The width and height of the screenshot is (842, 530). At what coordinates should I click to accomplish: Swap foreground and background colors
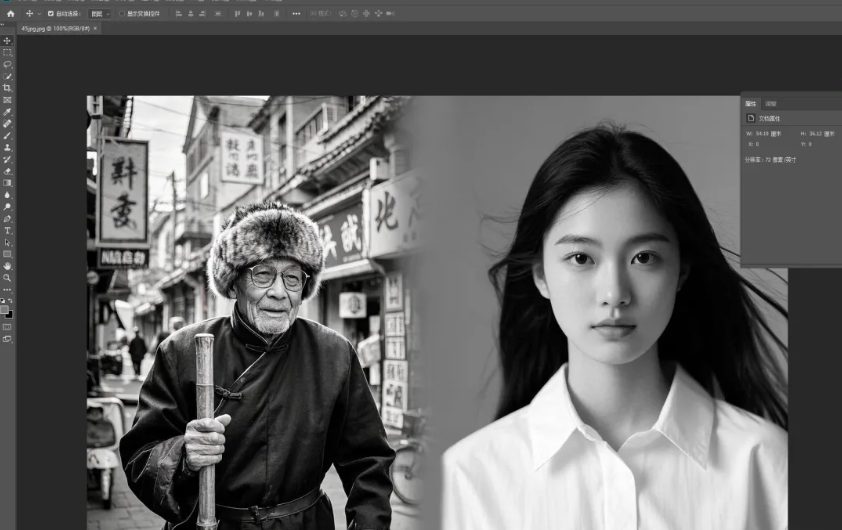click(10, 301)
